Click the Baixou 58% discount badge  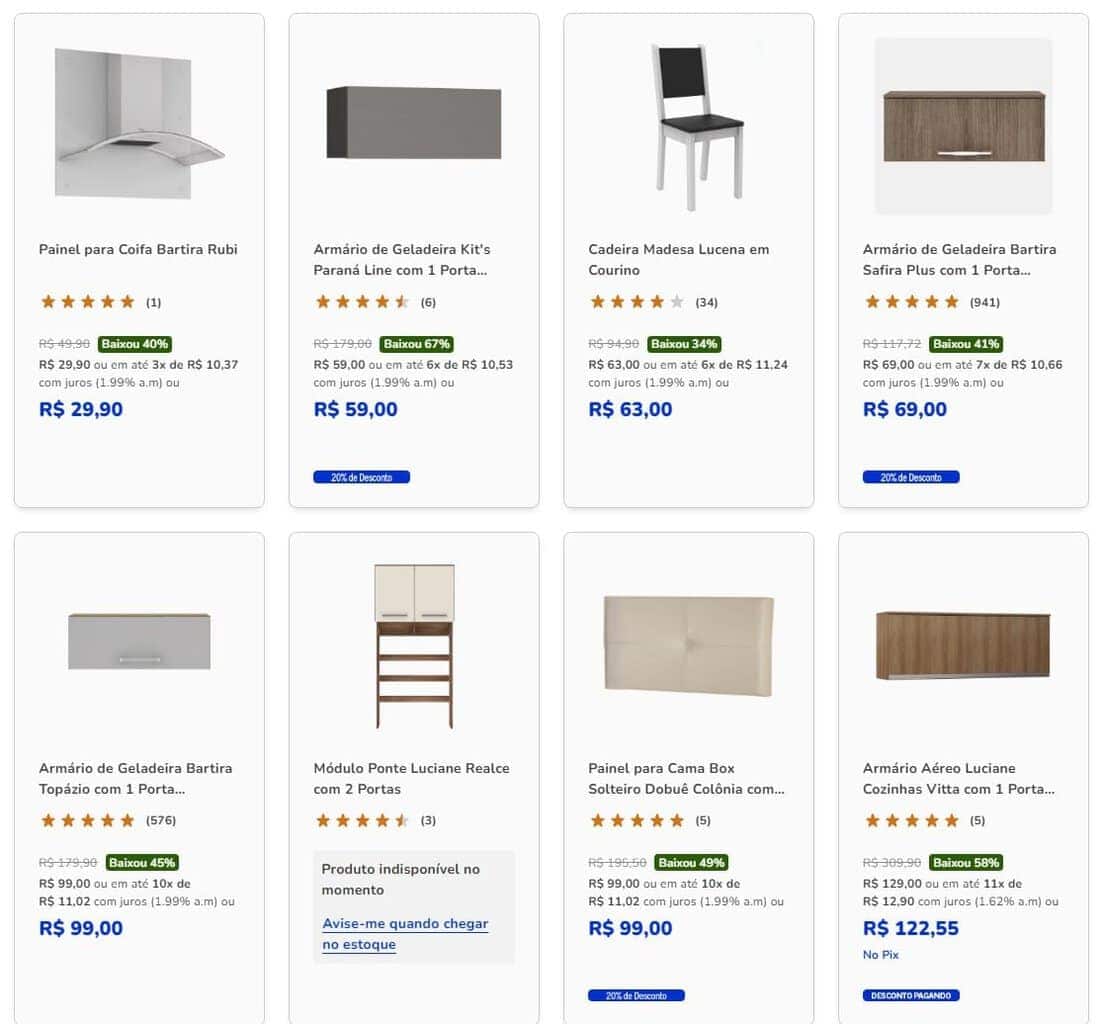[965, 863]
